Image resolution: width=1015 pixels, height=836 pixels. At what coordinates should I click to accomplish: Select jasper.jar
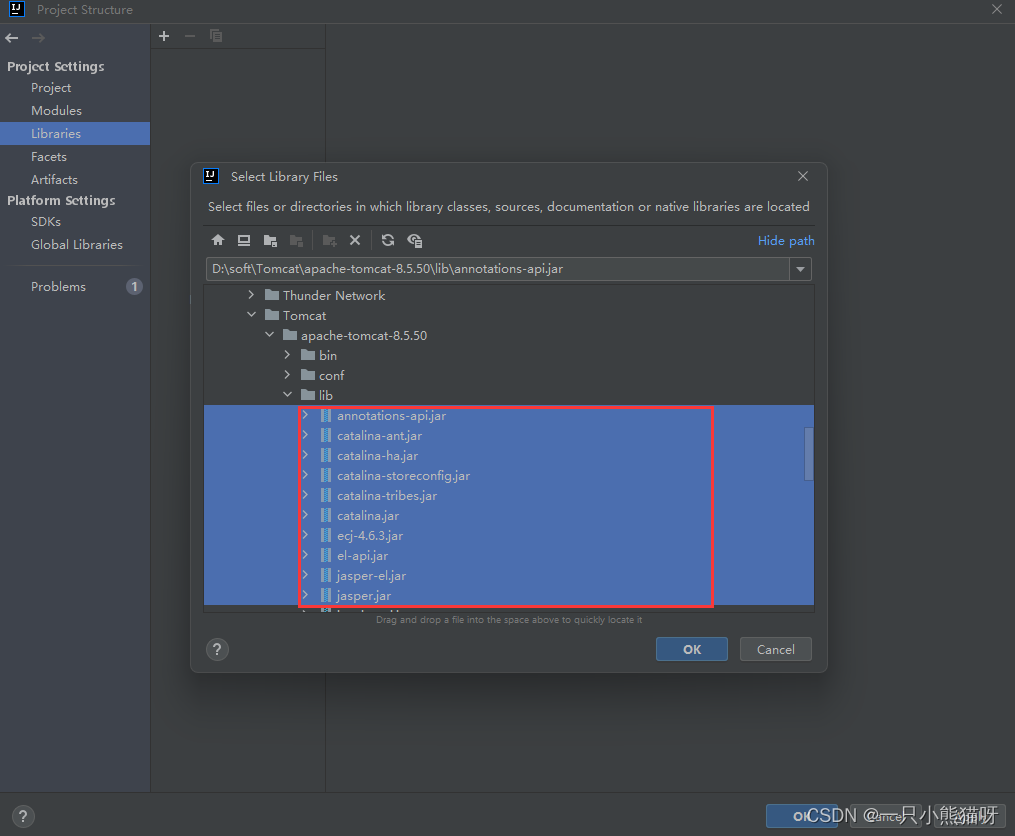508,596
